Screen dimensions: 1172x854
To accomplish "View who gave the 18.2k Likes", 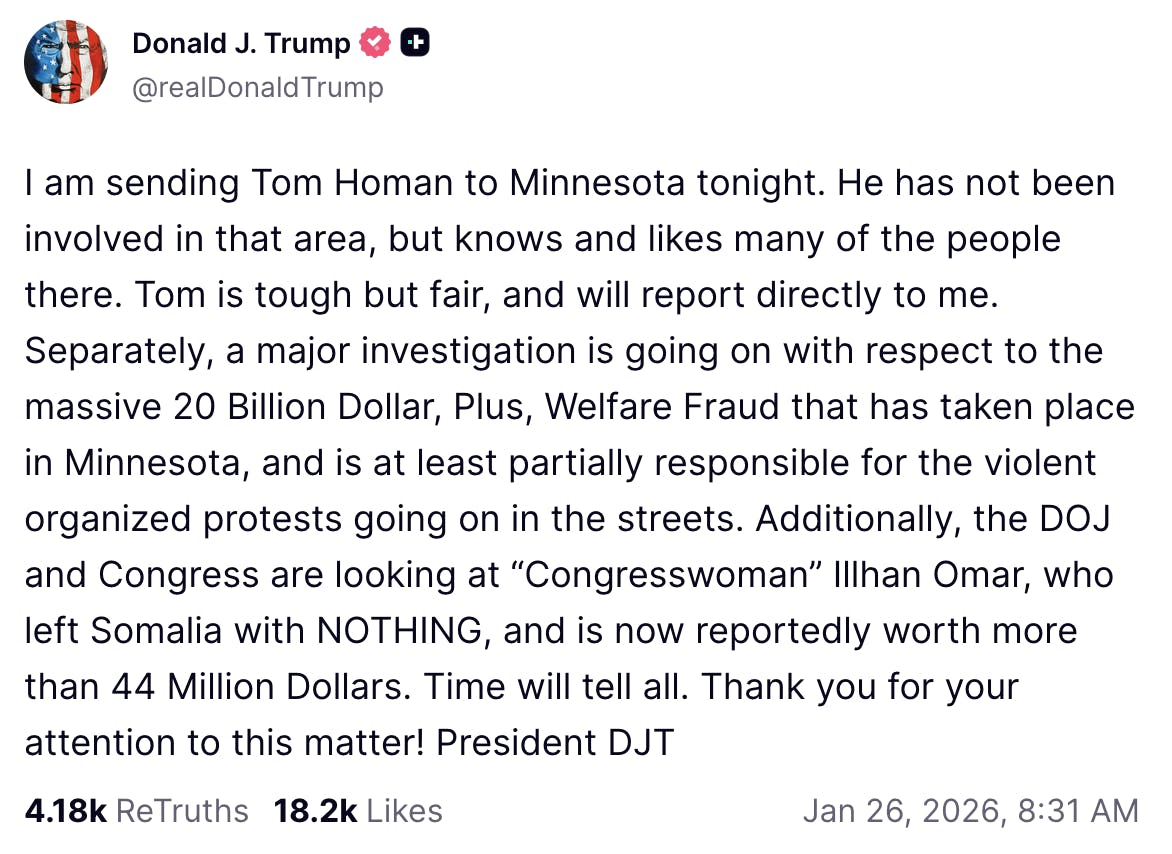I will pyautogui.click(x=360, y=811).
